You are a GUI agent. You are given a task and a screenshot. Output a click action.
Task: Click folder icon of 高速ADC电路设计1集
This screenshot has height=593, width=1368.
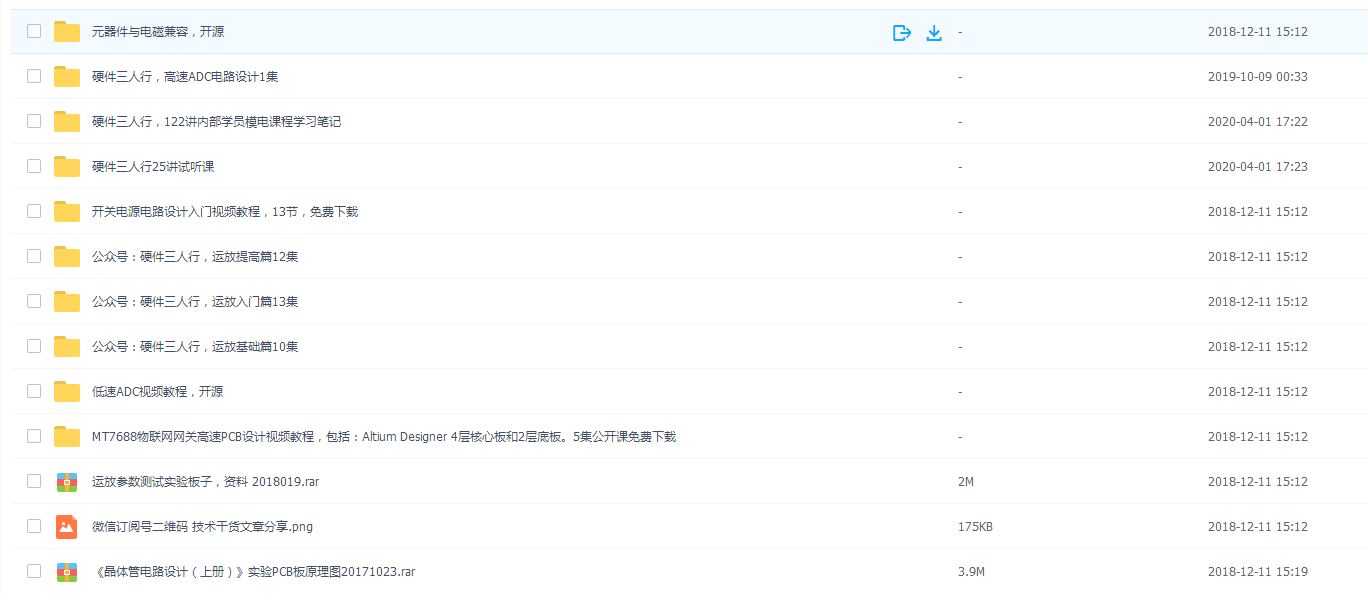tap(67, 76)
